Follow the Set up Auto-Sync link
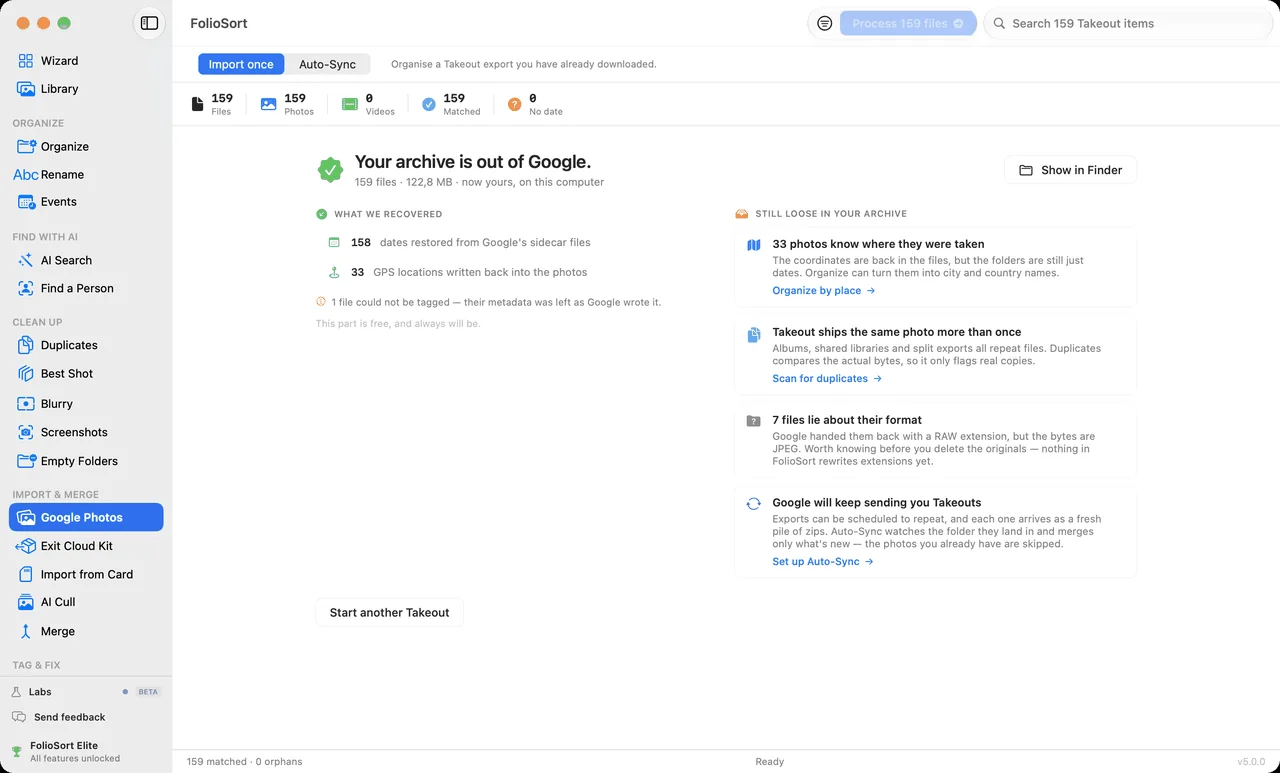 click(x=823, y=562)
